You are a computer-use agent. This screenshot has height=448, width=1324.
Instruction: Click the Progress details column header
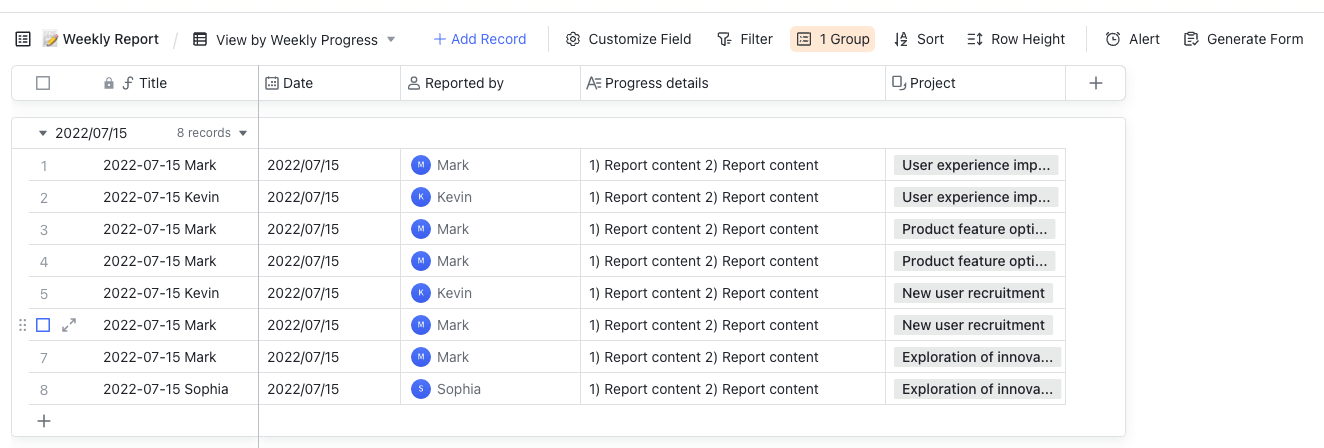click(656, 83)
